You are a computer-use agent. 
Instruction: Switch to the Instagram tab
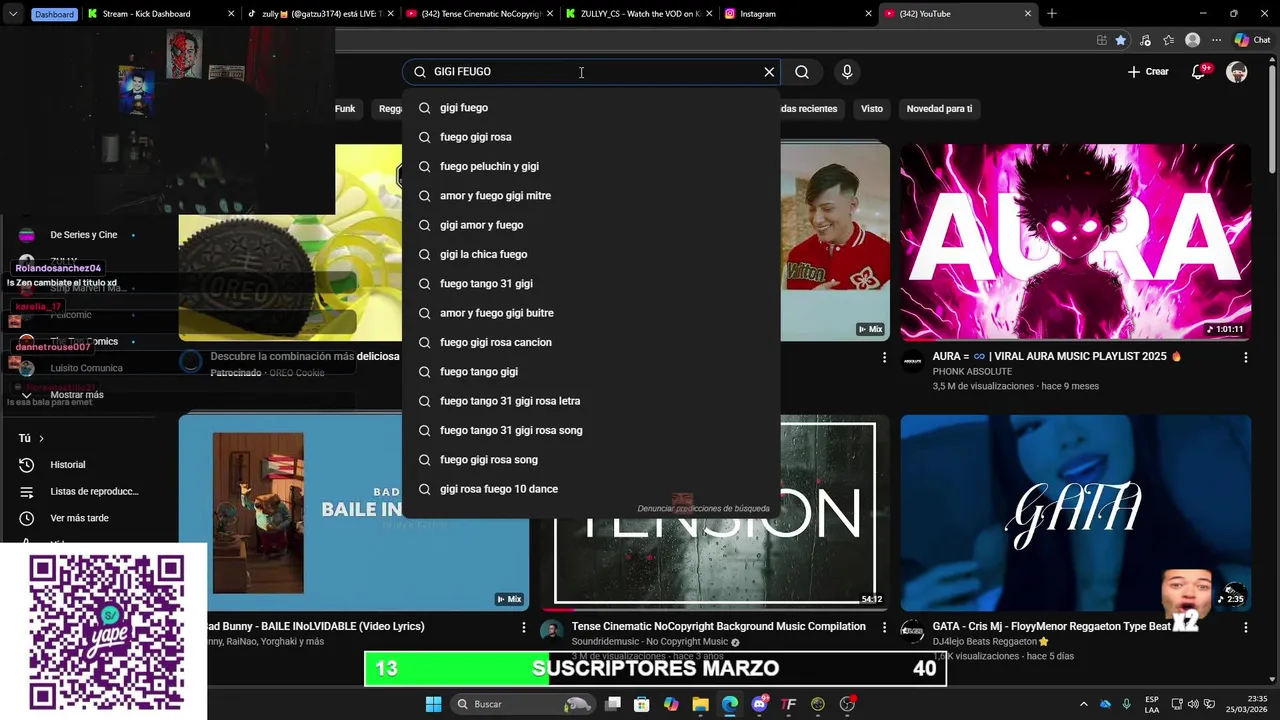click(798, 14)
